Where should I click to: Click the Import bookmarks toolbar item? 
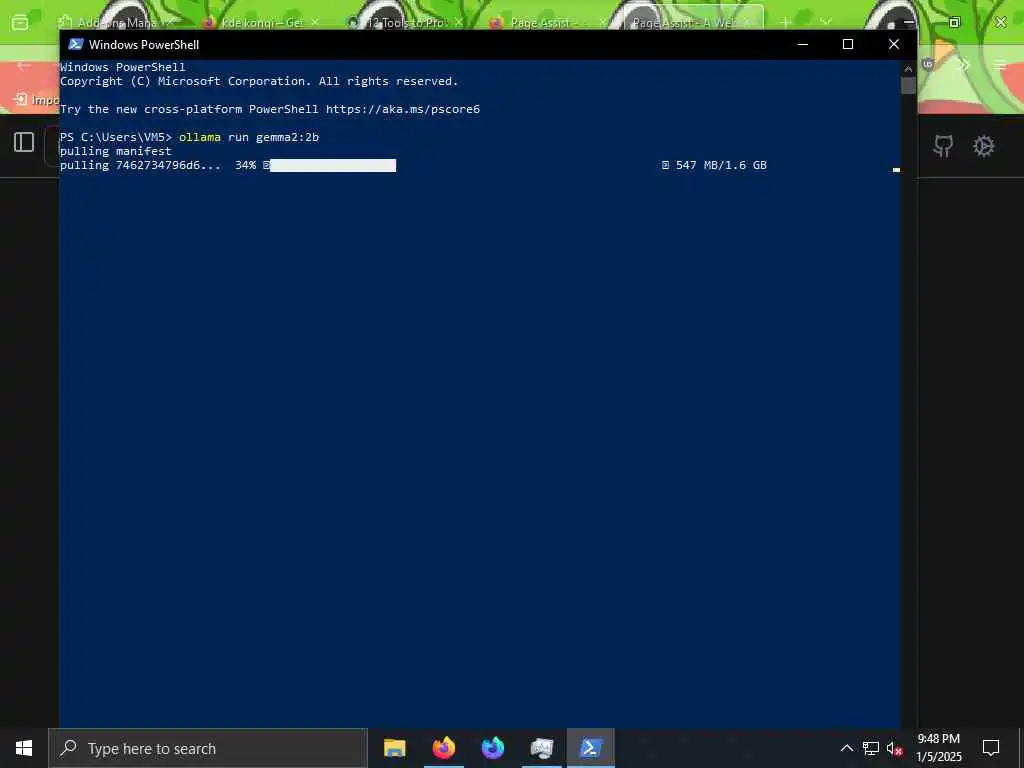[37, 99]
